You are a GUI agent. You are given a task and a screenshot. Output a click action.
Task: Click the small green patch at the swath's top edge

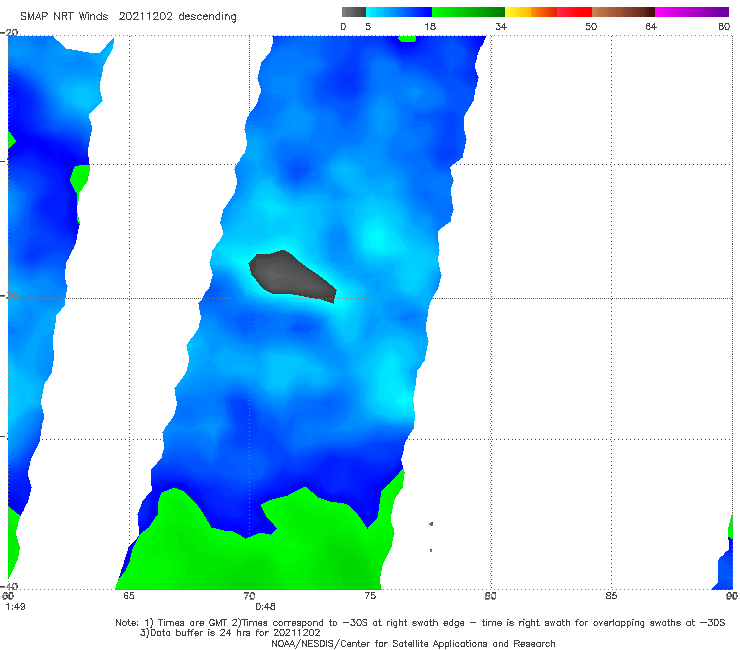[x=407, y=38]
